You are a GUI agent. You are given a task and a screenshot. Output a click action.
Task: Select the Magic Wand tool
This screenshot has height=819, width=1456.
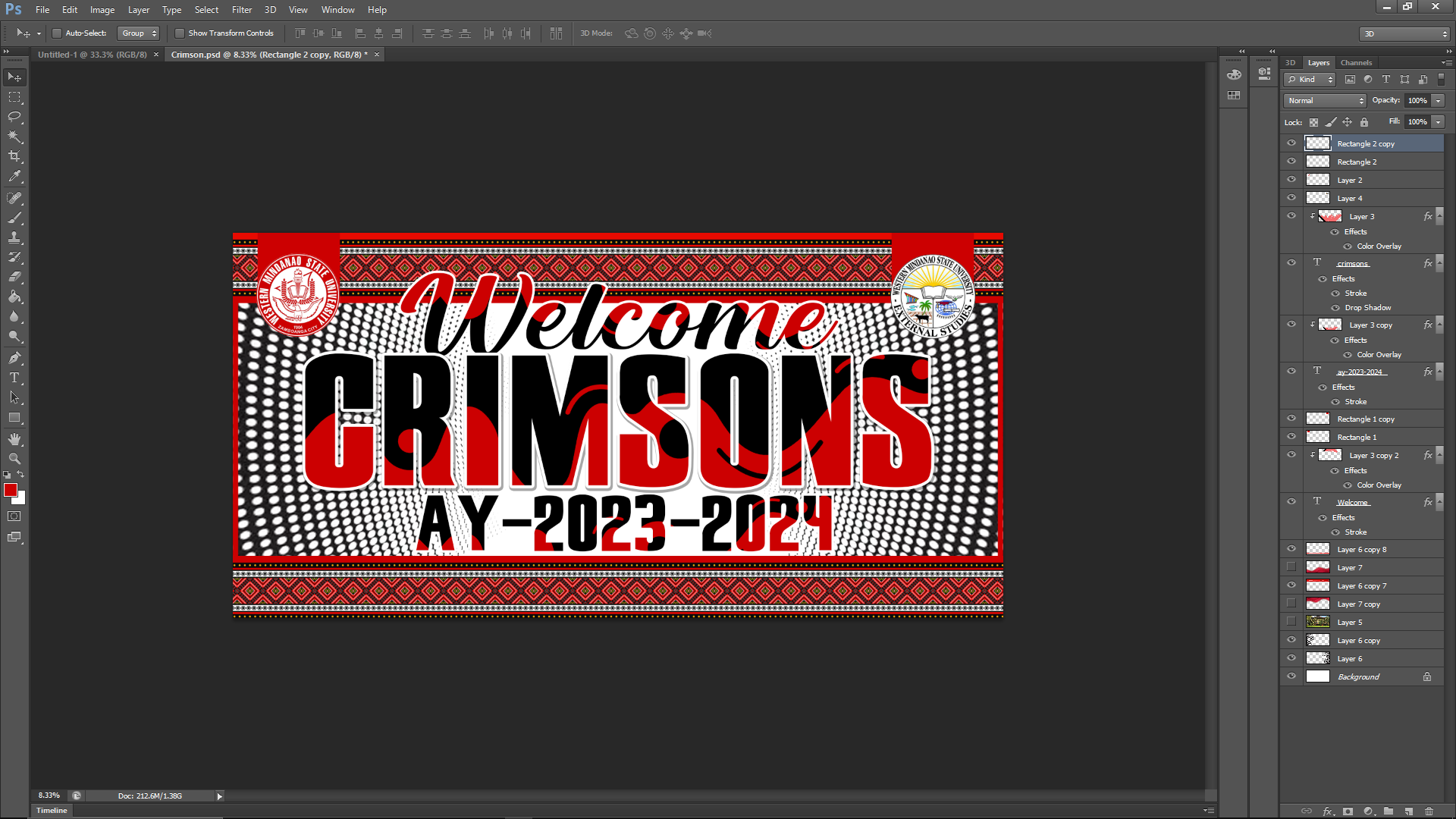pyautogui.click(x=14, y=136)
